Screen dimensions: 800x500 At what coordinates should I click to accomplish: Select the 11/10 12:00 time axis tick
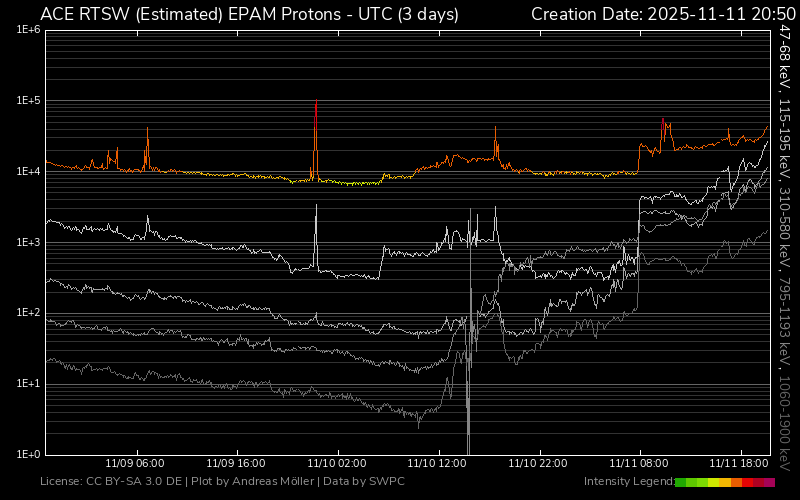click(438, 464)
